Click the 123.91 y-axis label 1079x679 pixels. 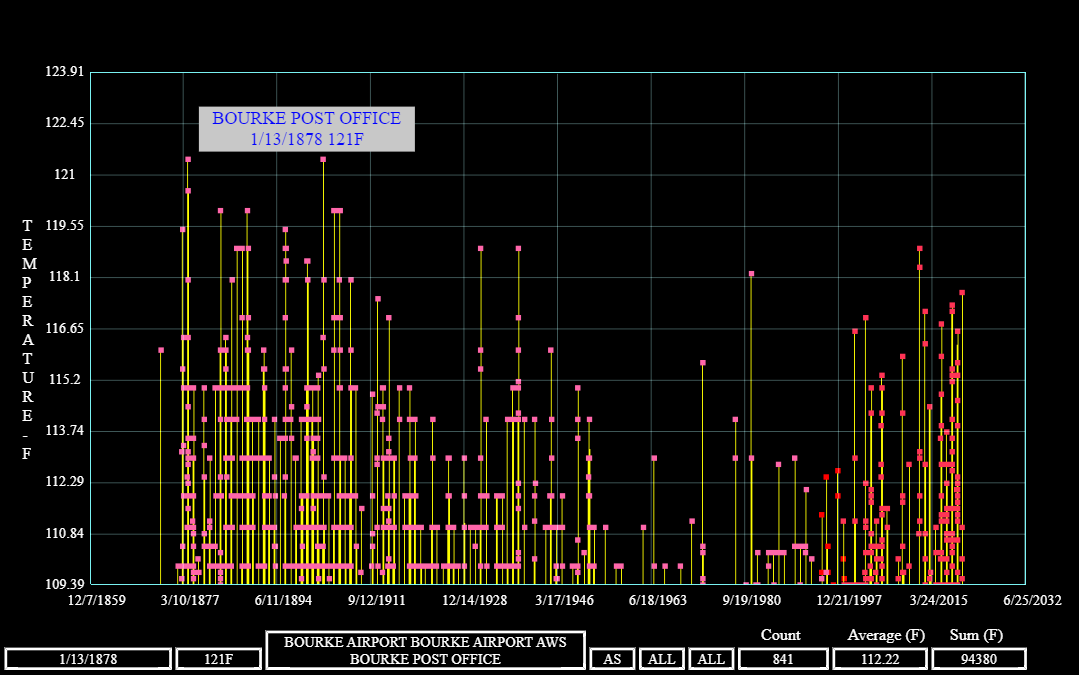(64, 72)
